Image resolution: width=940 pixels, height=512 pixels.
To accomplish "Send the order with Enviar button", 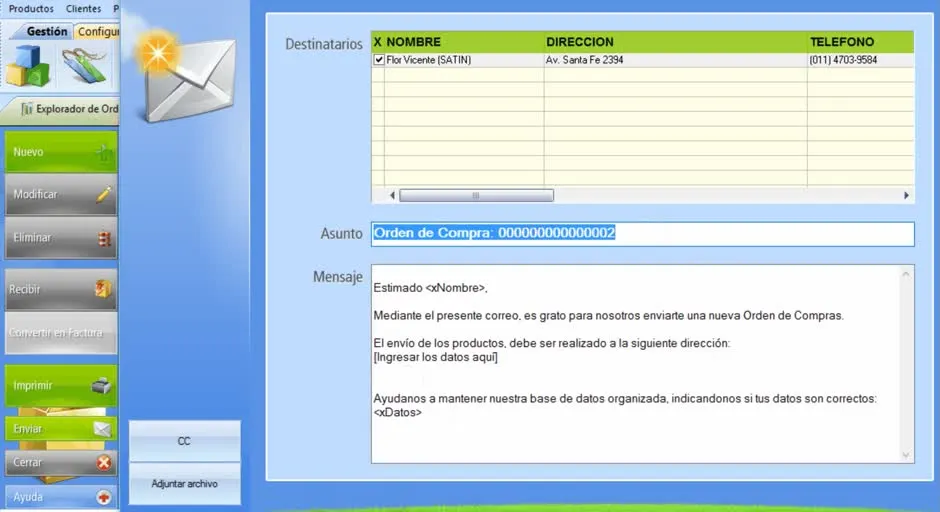I will click(x=61, y=429).
